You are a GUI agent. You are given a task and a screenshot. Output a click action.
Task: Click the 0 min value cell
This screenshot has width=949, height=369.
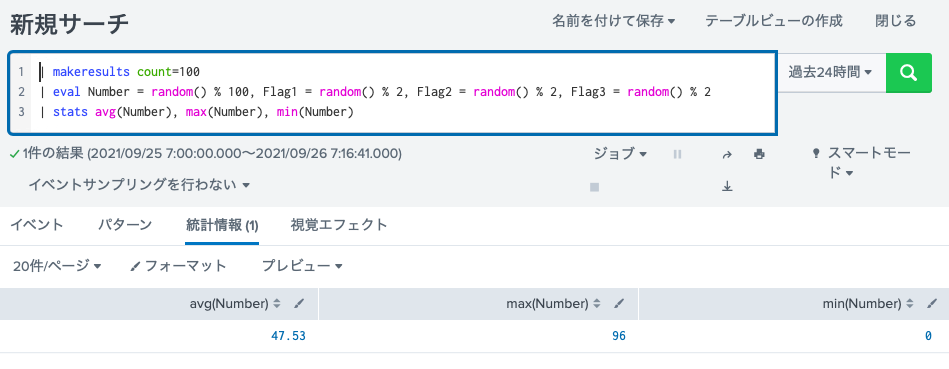[x=928, y=336]
